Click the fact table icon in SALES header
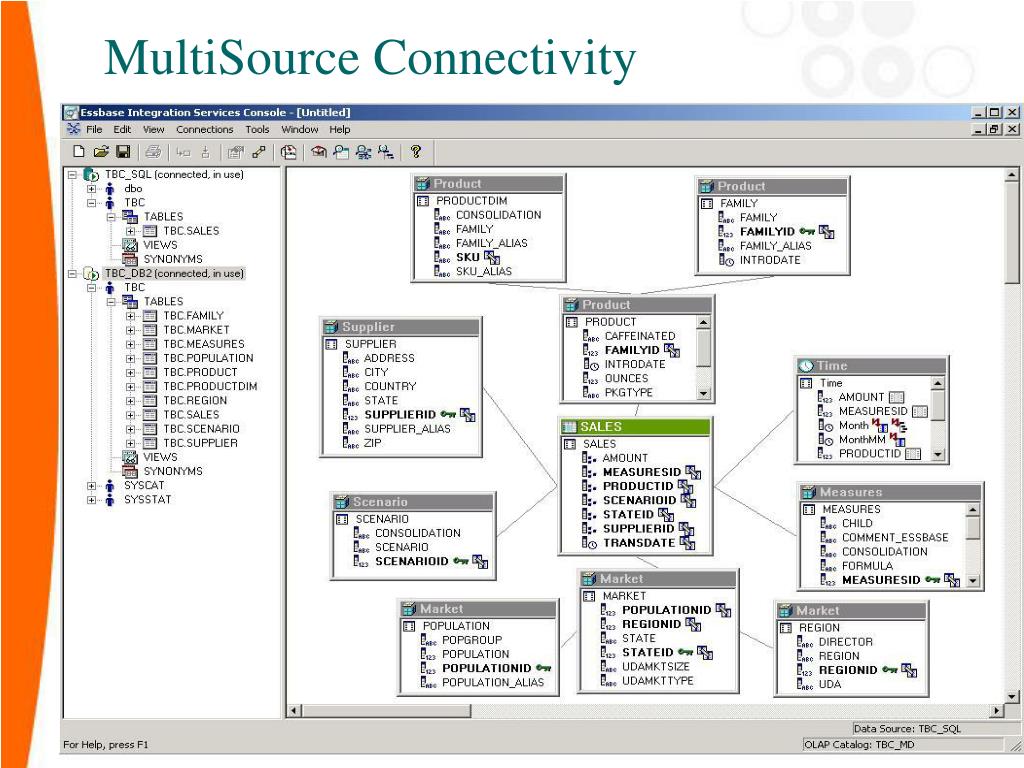This screenshot has height=768, width=1024. point(569,427)
